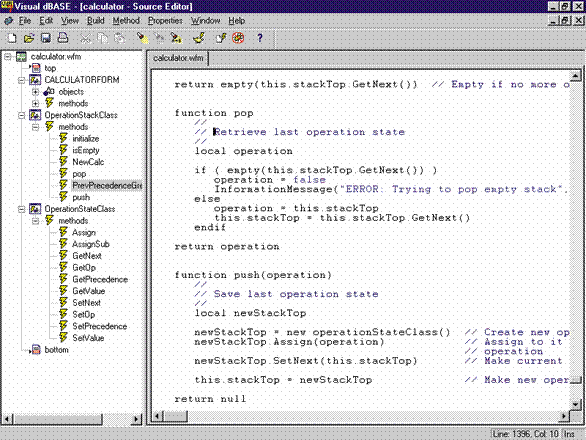The width and height of the screenshot is (586, 440).
Task: Select the isEmpty method in tree
Action: (86, 150)
